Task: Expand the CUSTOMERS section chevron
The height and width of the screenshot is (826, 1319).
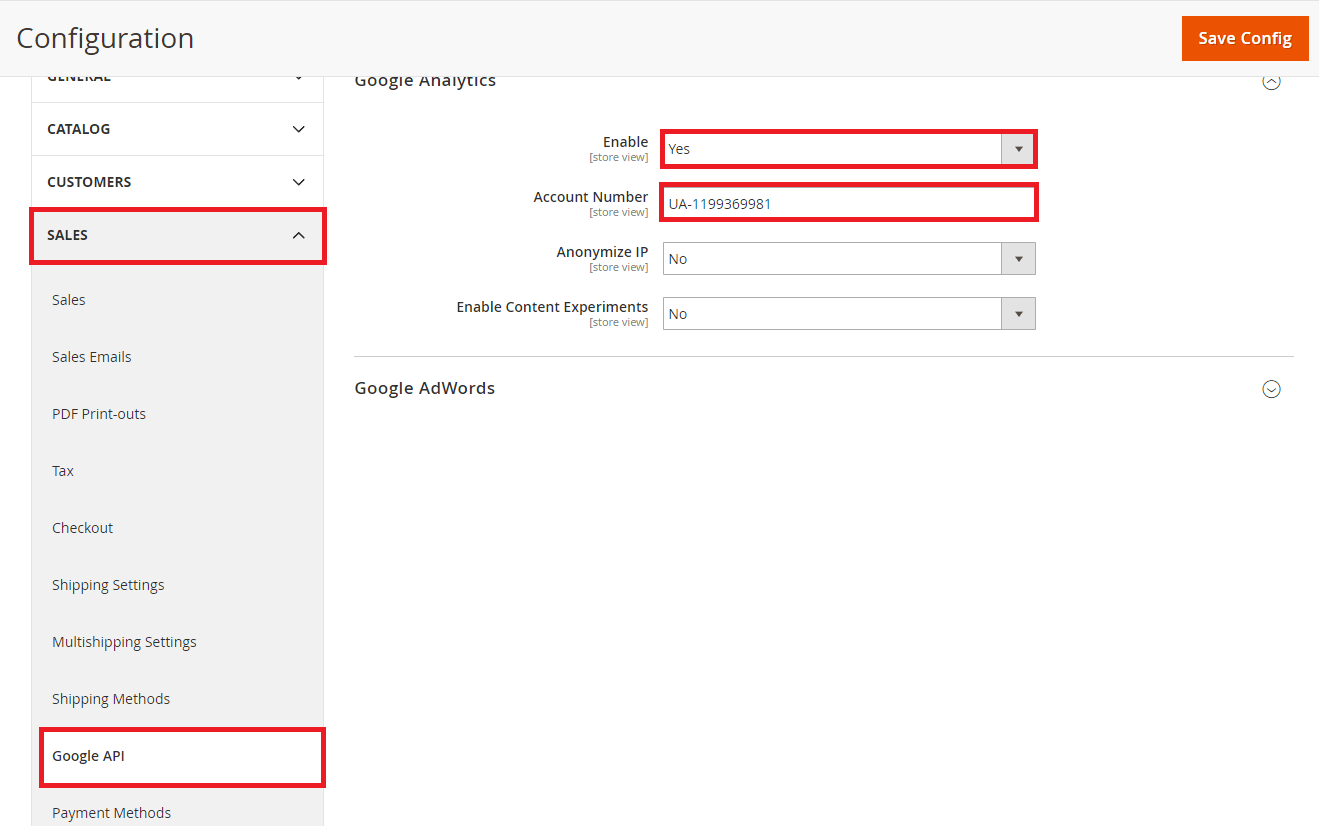Action: point(298,182)
